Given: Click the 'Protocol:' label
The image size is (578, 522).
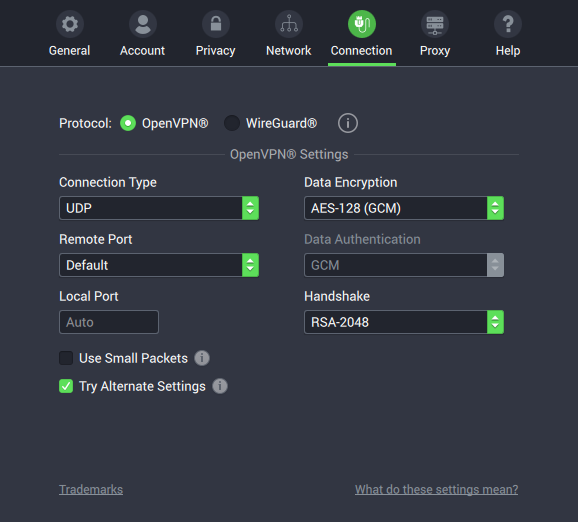Looking at the screenshot, I should click(x=85, y=123).
